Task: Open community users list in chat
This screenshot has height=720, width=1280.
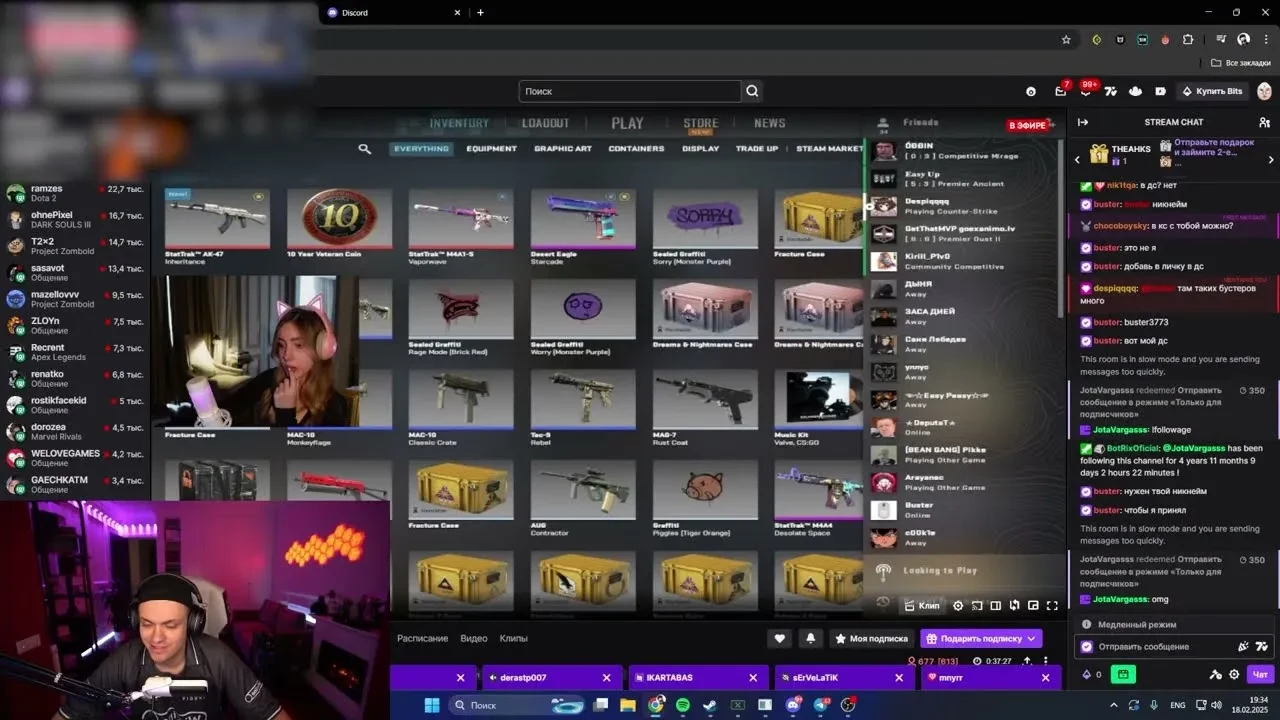Action: [1264, 122]
